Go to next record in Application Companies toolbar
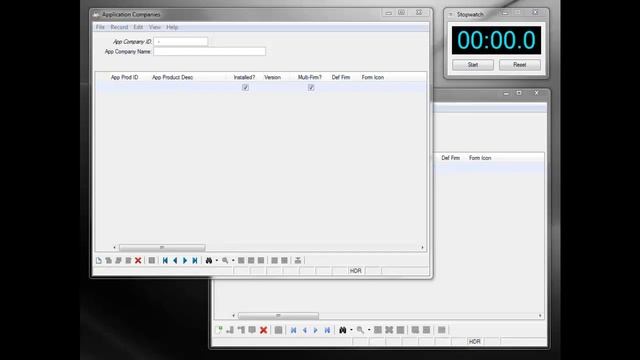Image resolution: width=640 pixels, height=360 pixels. (185, 260)
